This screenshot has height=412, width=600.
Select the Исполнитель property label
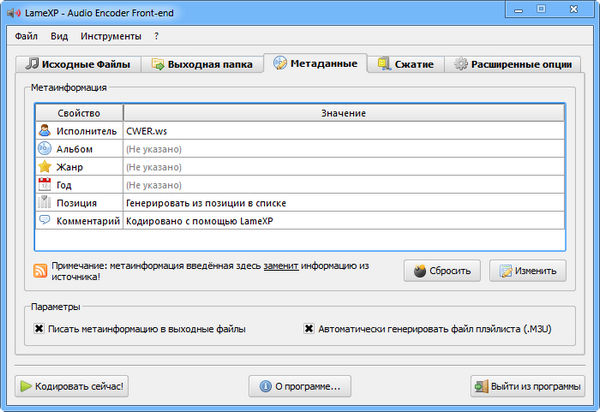click(86, 131)
